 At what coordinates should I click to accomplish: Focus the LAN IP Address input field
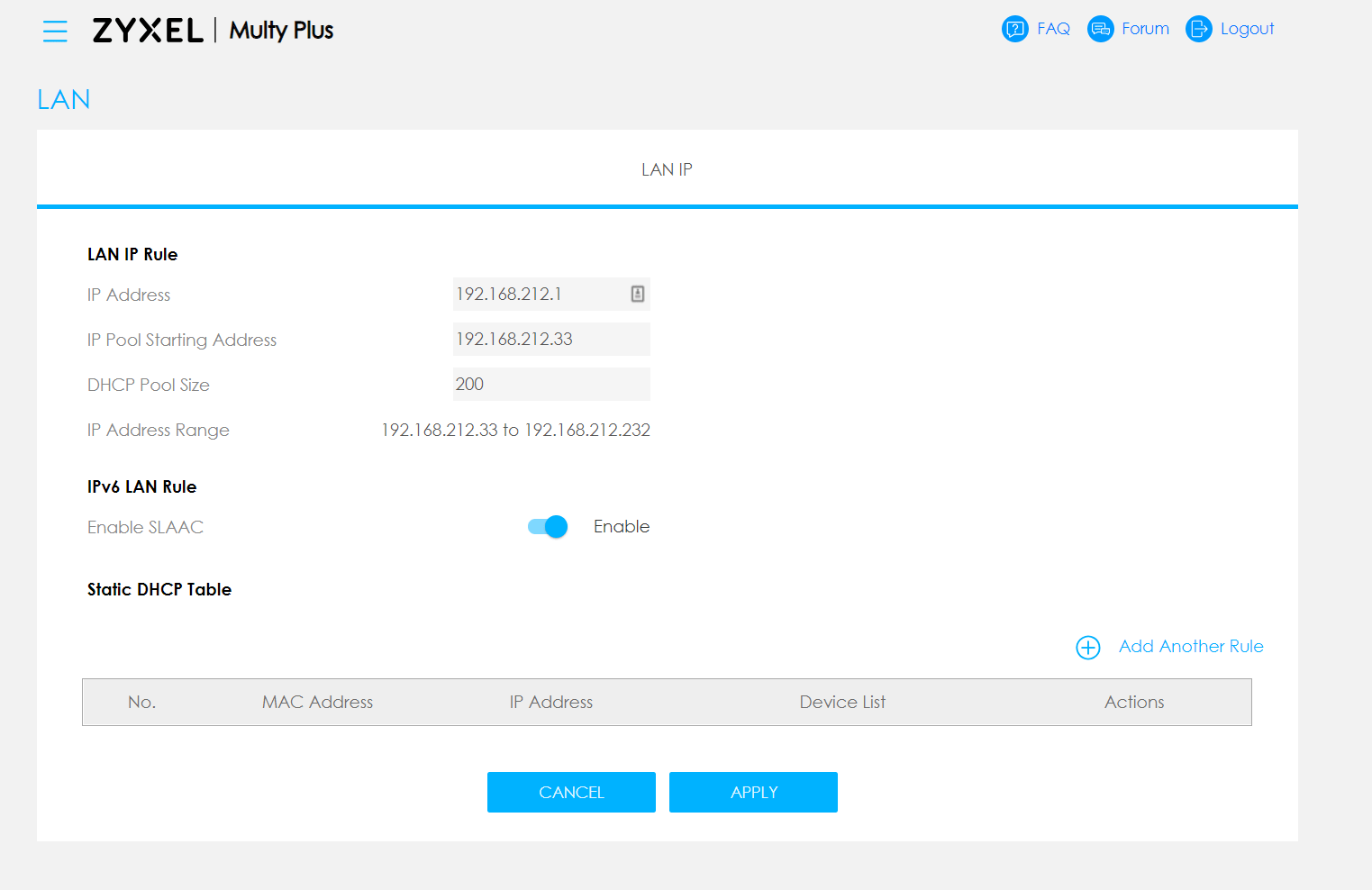click(x=539, y=295)
